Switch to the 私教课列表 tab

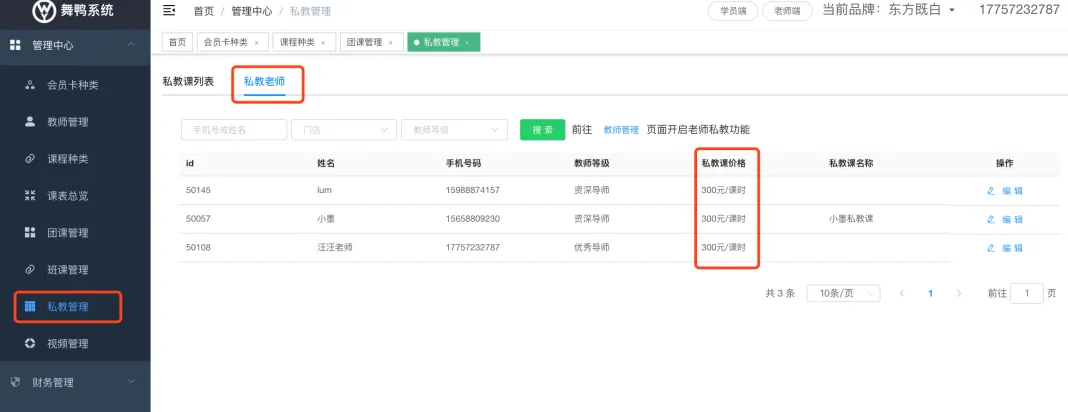tap(188, 81)
